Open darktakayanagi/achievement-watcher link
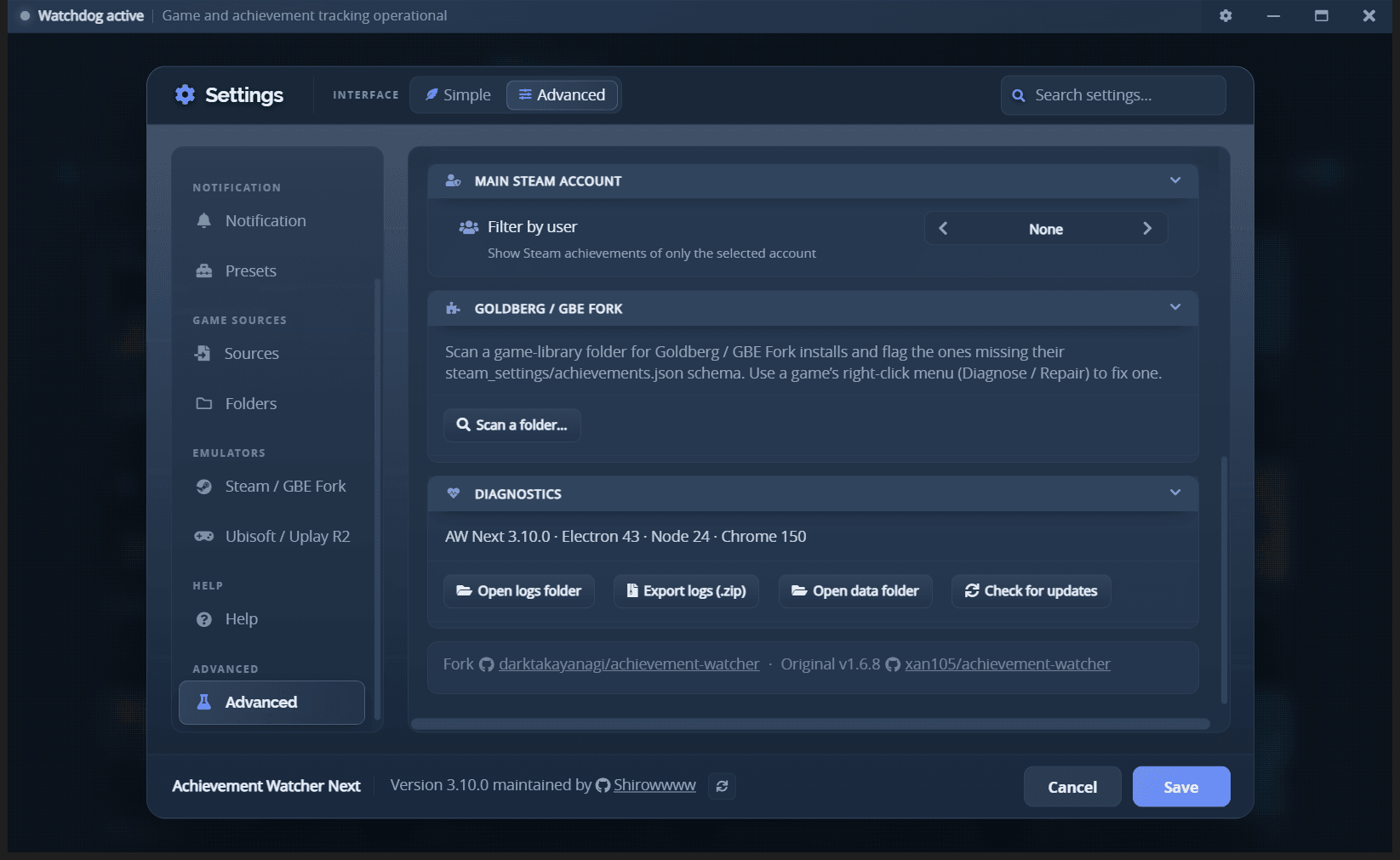This screenshot has height=860, width=1400. tap(629, 664)
